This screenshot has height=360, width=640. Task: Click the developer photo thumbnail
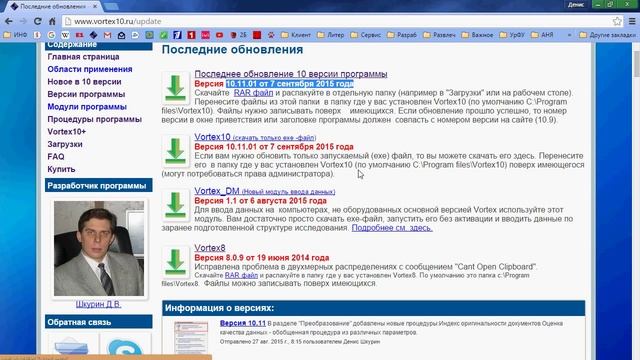99,248
